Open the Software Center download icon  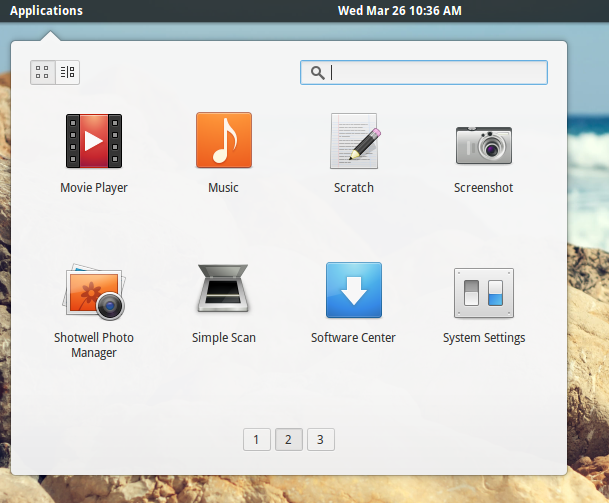click(x=354, y=290)
